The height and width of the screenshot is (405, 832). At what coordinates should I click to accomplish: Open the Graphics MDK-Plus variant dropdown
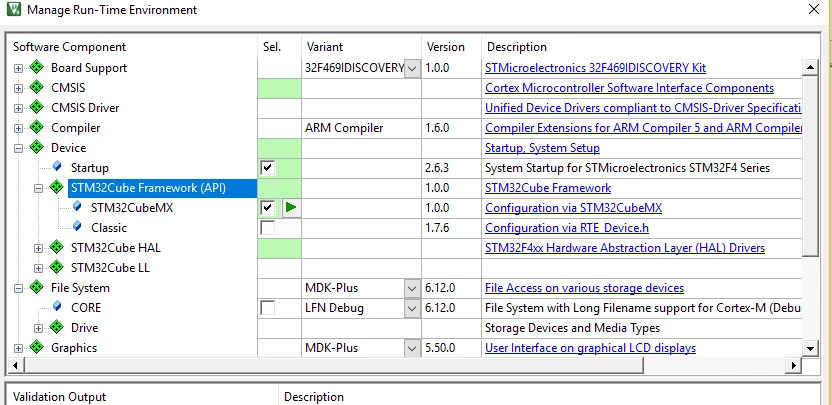412,348
